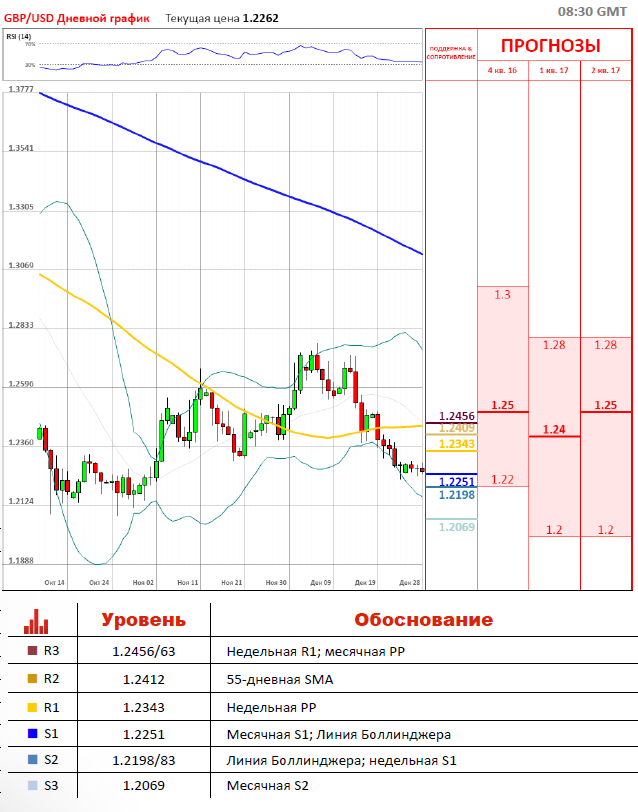This screenshot has height=812, width=638.
Task: Click the 'Обоснование' table column header
Action: (423, 620)
